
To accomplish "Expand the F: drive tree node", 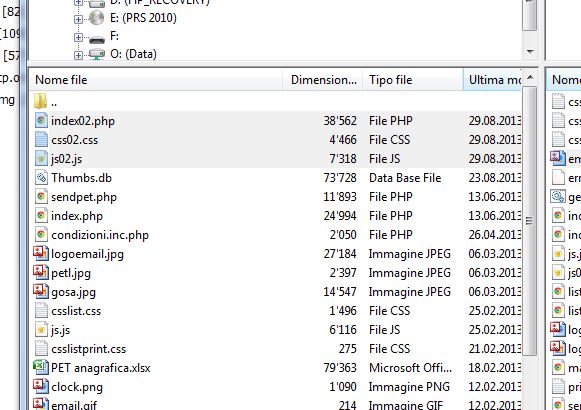I will (78, 37).
